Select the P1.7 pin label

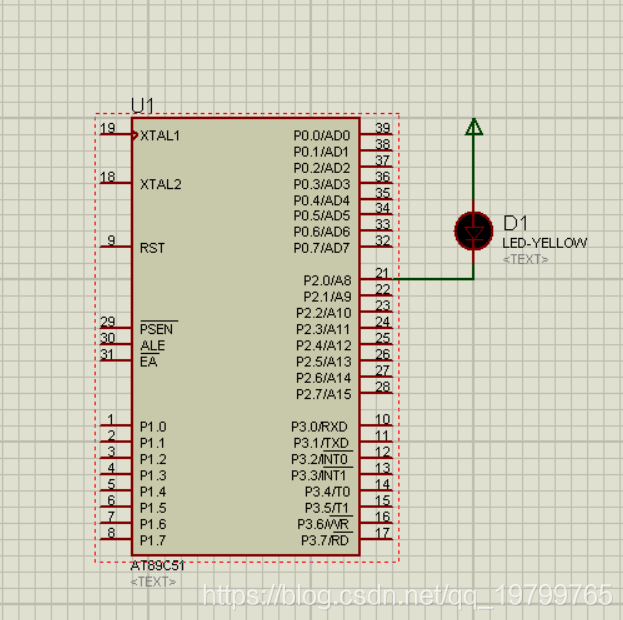click(x=153, y=541)
